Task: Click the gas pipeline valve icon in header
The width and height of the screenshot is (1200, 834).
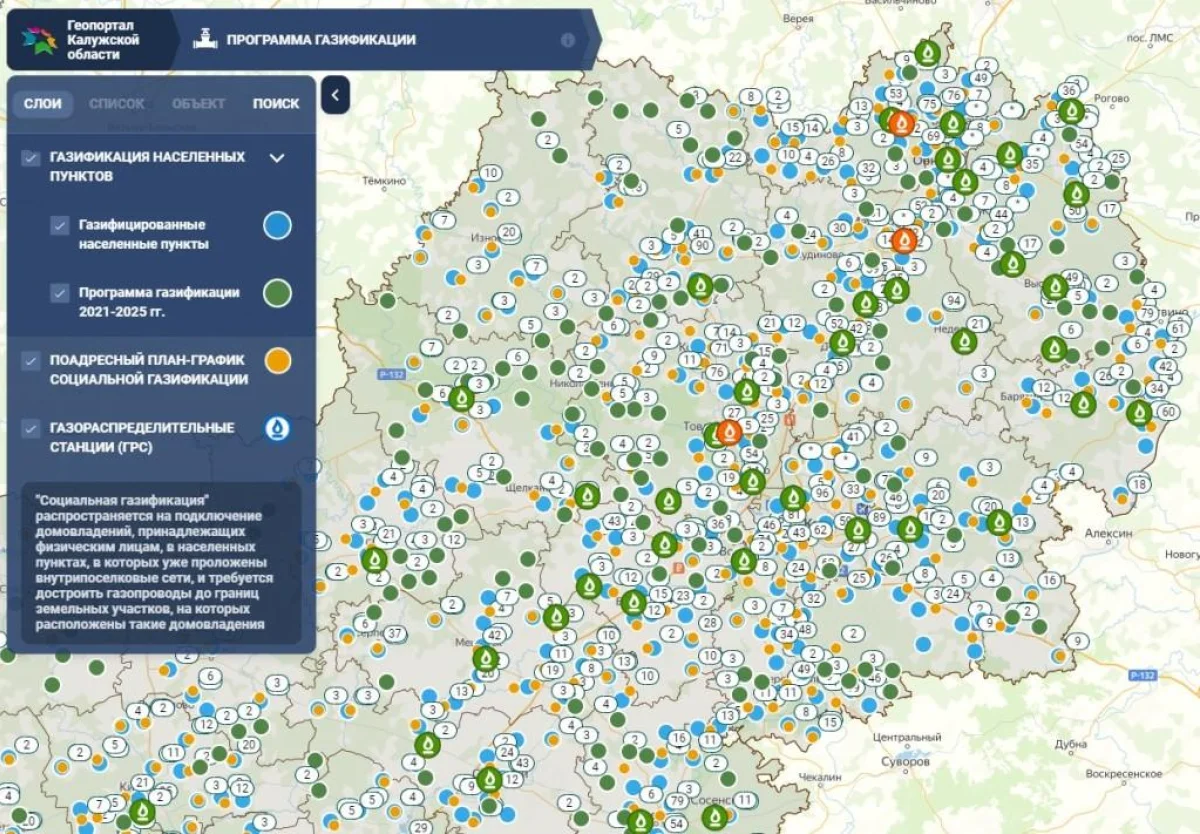Action: [x=205, y=40]
